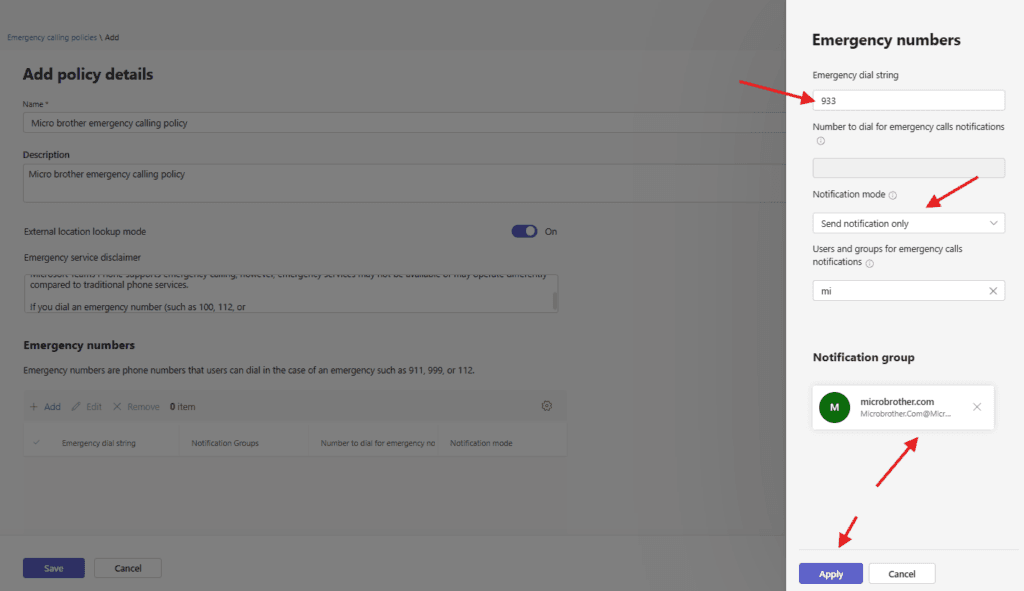Click info icon beside Notification mode label
1024x591 pixels.
click(x=893, y=195)
